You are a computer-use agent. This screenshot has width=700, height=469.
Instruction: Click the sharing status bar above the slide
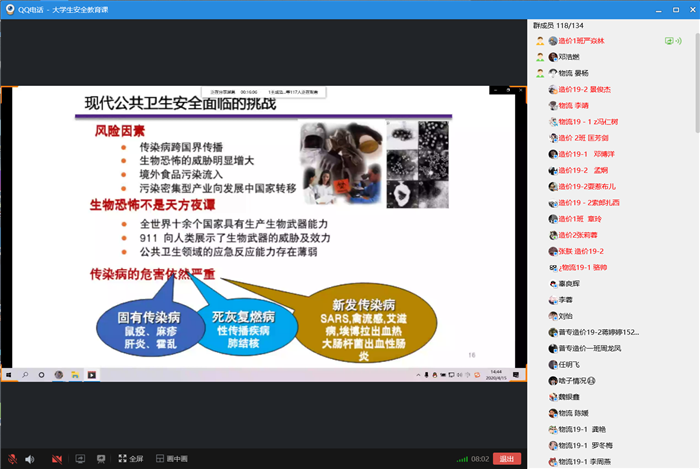pyautogui.click(x=264, y=92)
